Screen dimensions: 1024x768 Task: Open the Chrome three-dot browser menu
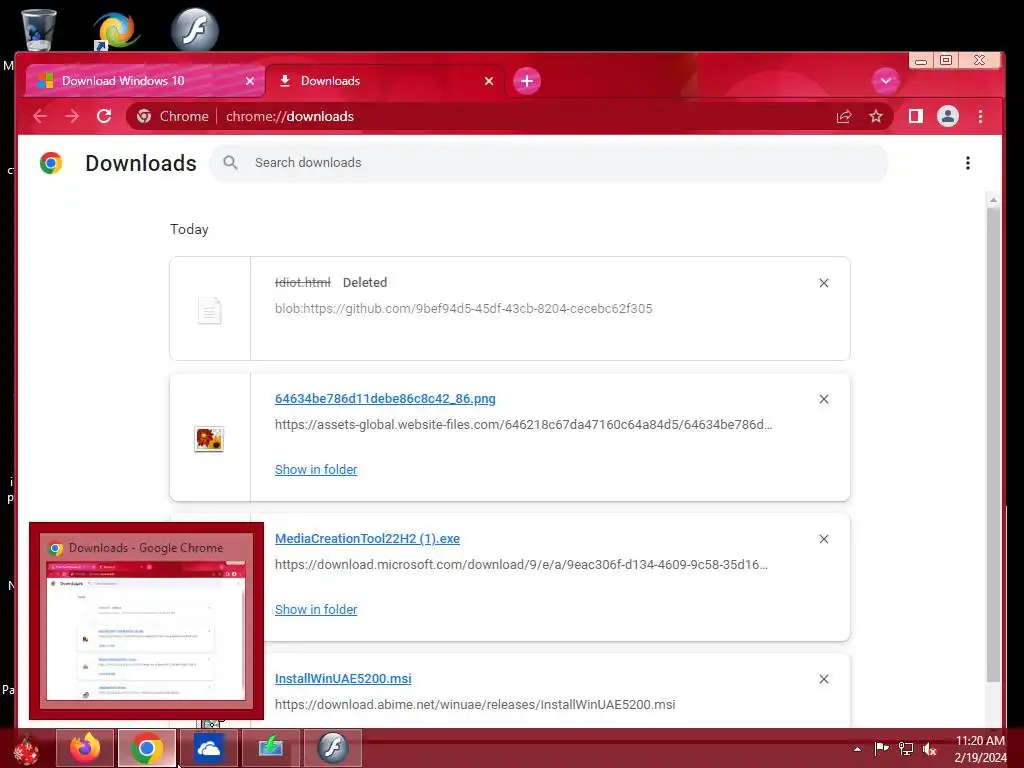tap(980, 116)
